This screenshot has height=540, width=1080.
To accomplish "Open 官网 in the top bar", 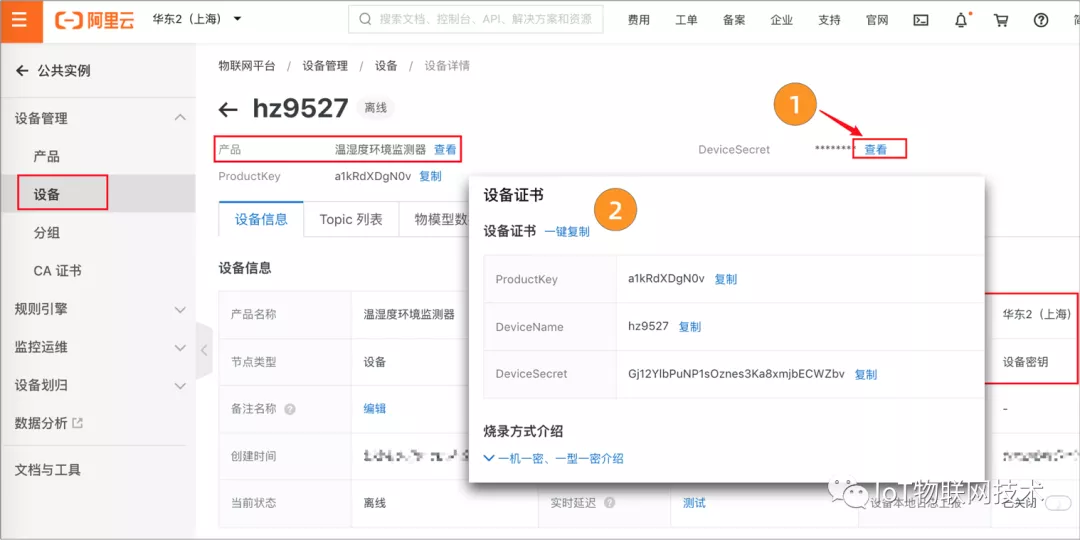I will tap(877, 20).
